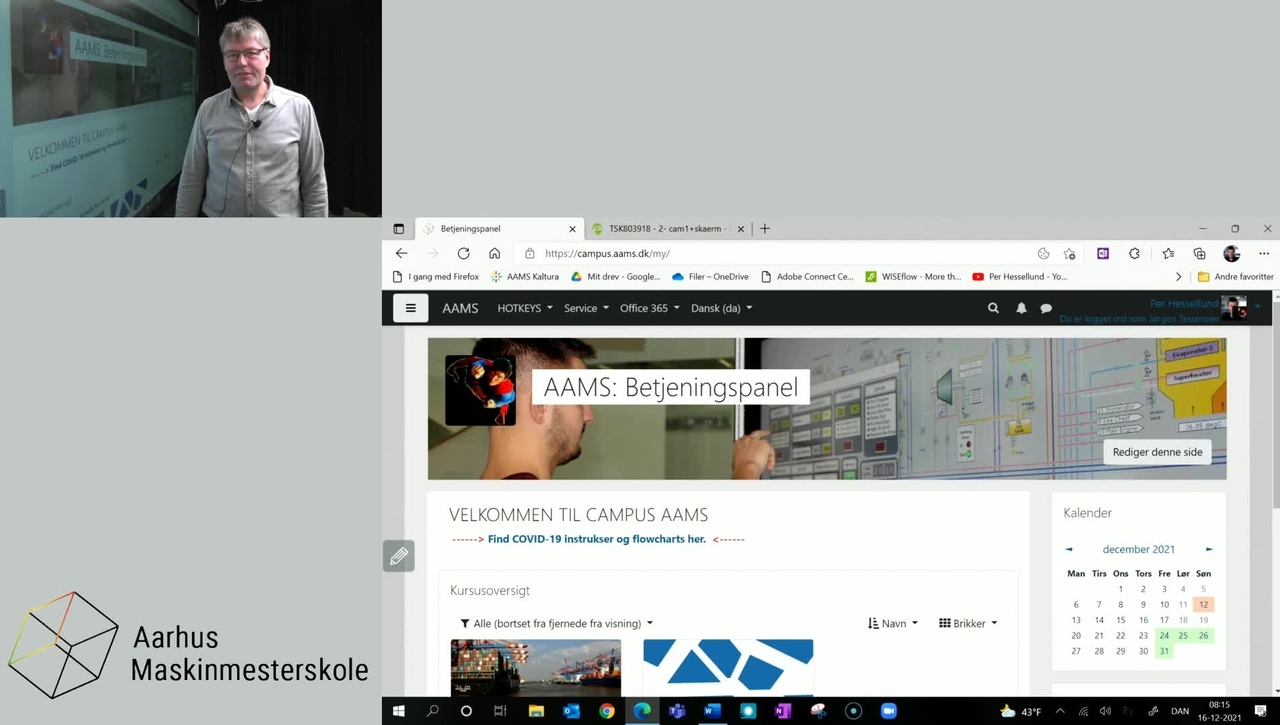
Task: Expand the Service dropdown menu
Action: [x=586, y=308]
